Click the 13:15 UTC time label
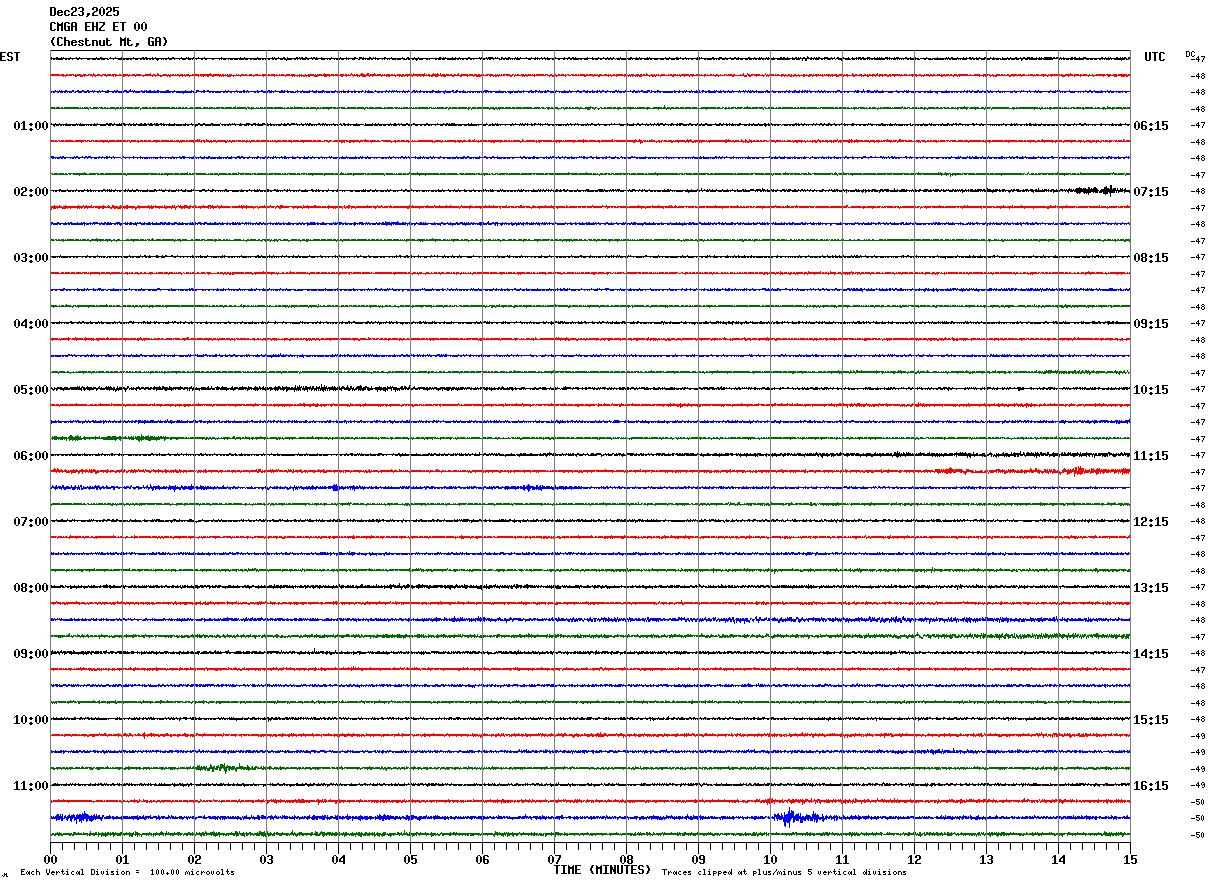The height and width of the screenshot is (886, 1210). pos(1150,588)
